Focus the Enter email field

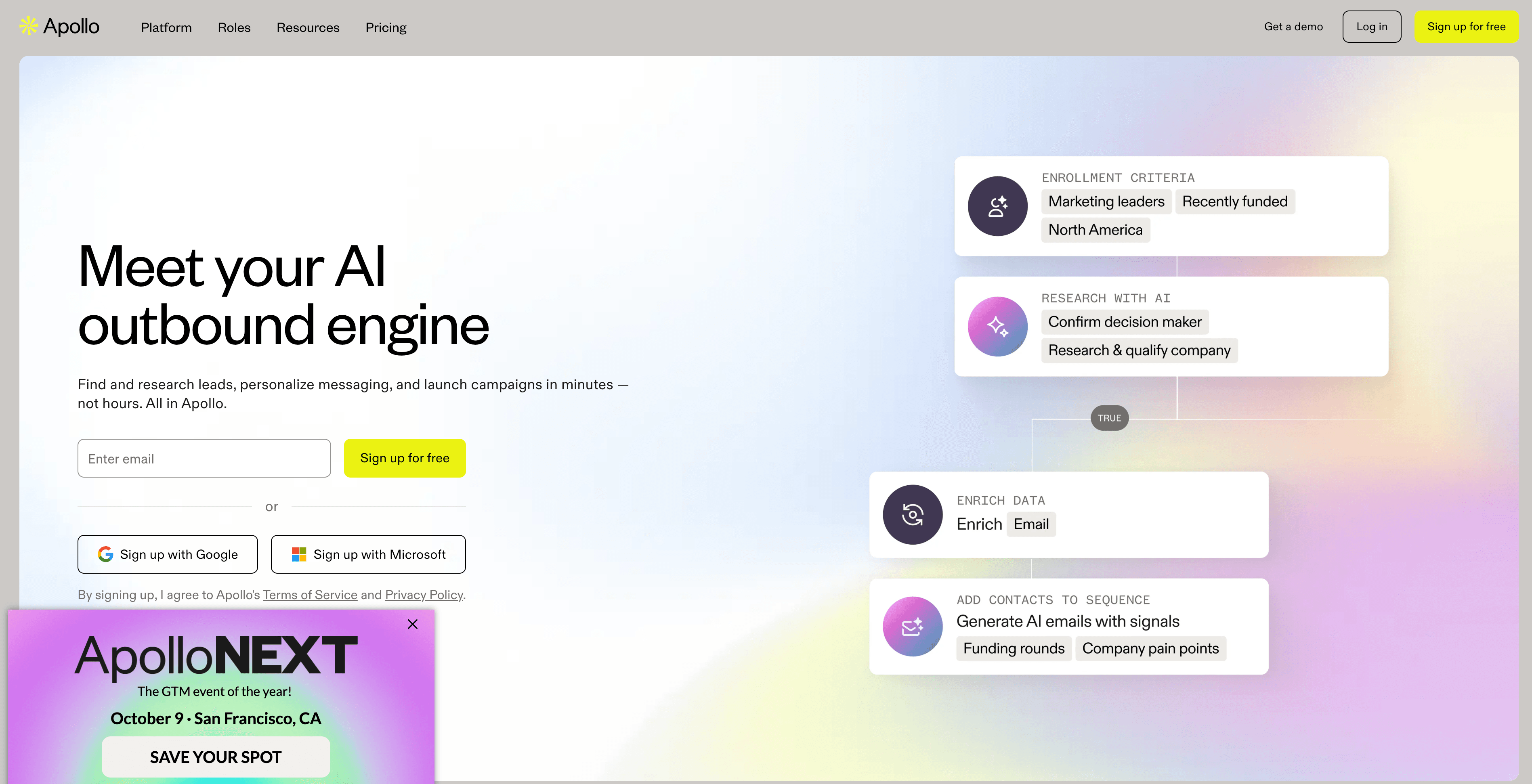pos(204,458)
